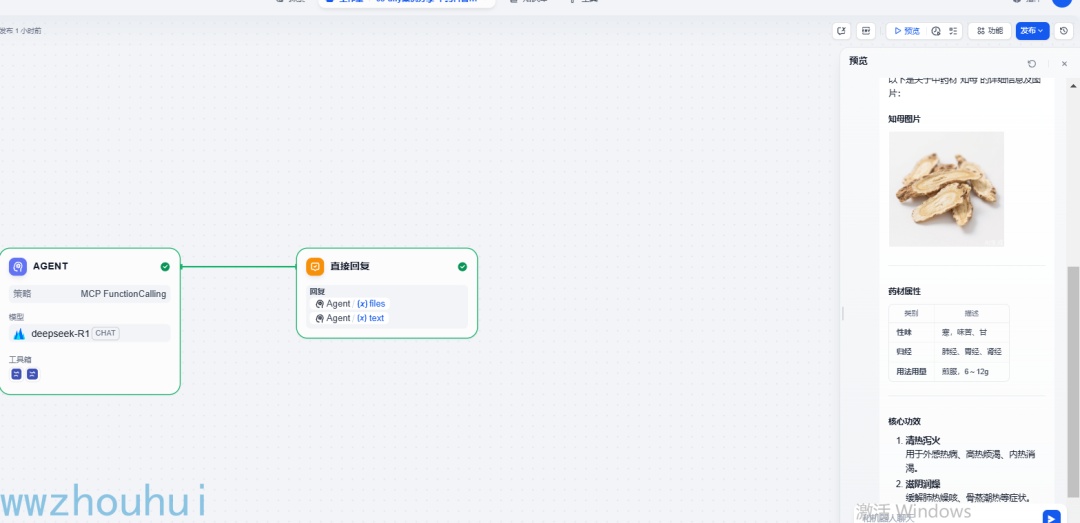This screenshot has height=523, width=1080.
Task: Click the scroll-up arrow of preview panel
Action: point(1072,86)
